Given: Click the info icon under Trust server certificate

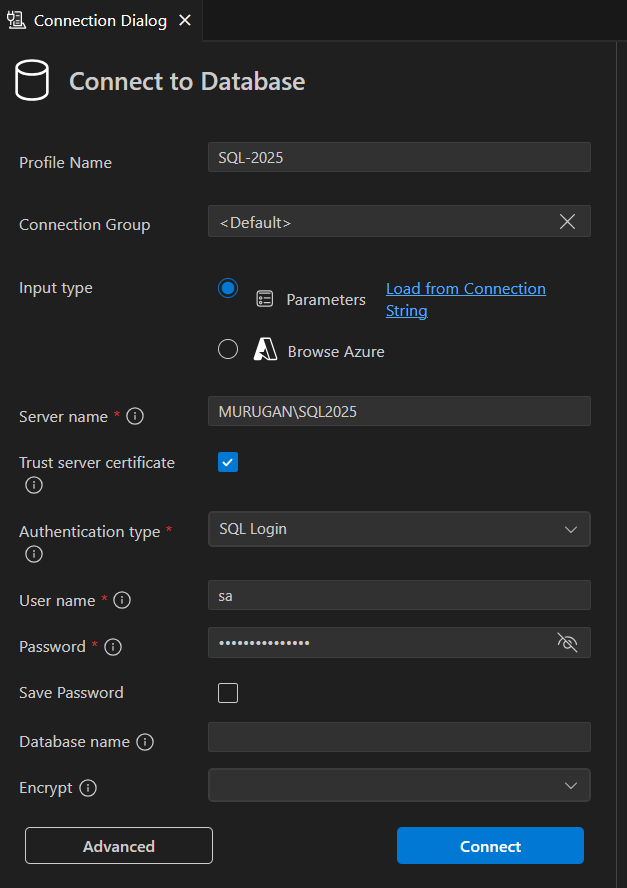Looking at the screenshot, I should click(33, 485).
